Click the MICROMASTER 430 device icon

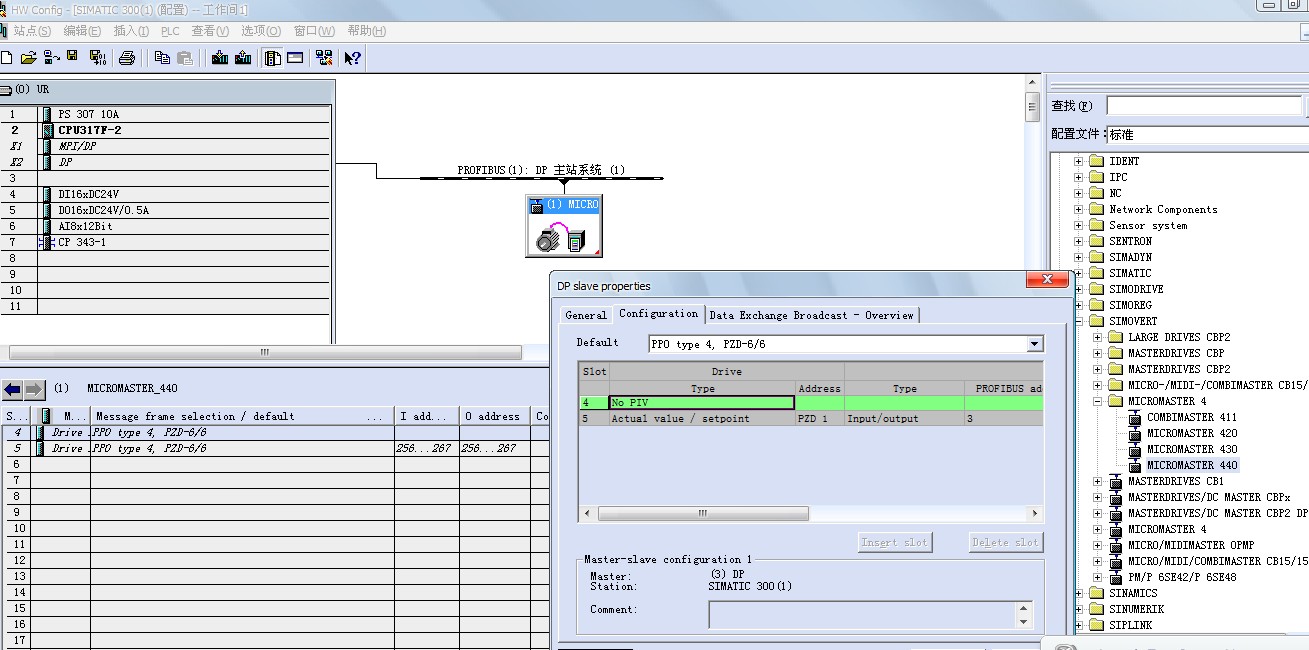pyautogui.click(x=1135, y=449)
